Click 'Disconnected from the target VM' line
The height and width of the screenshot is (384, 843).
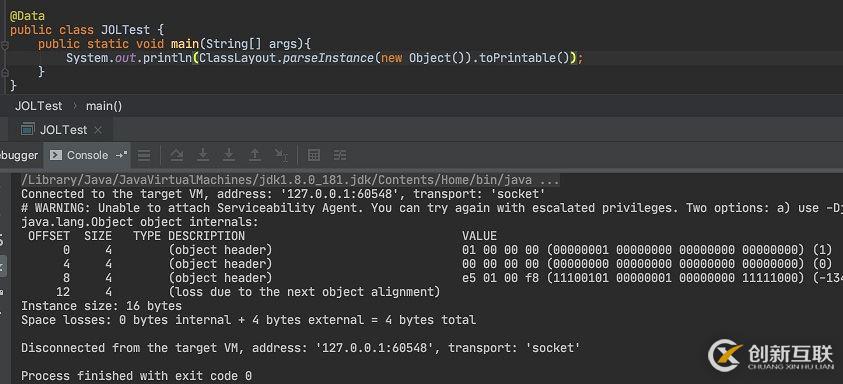[301, 347]
